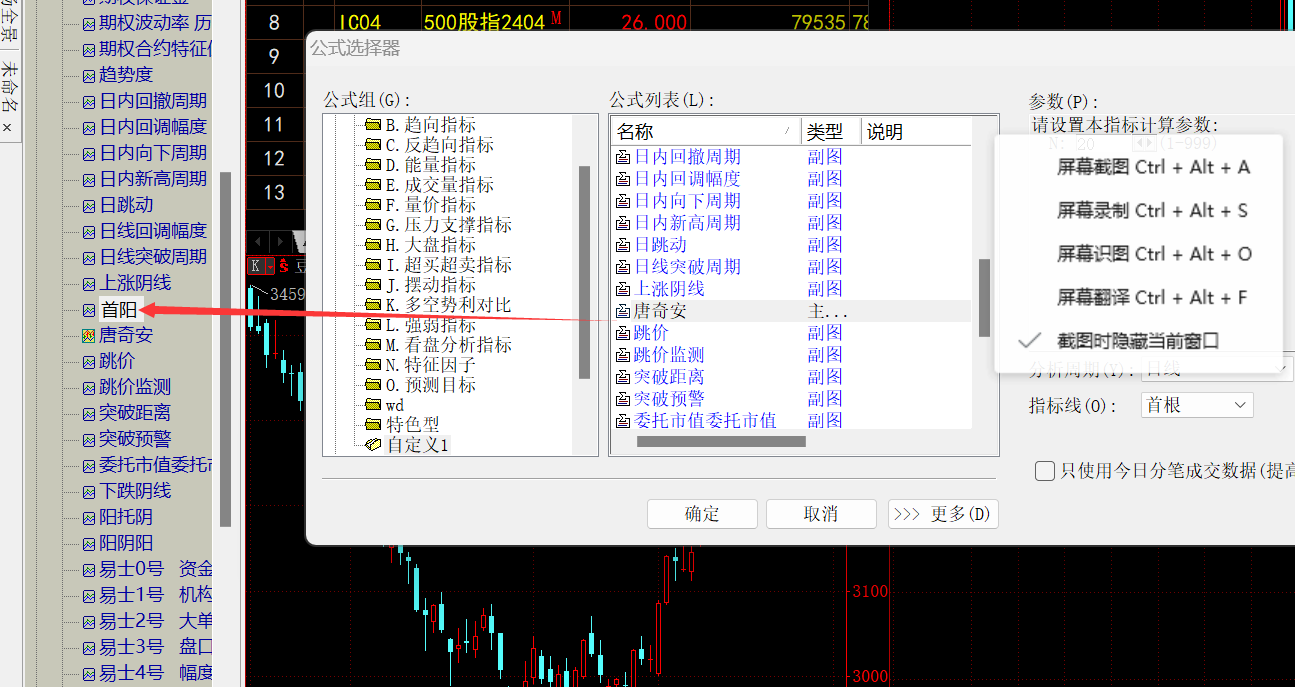This screenshot has height=687, width=1295.
Task: Click left indicator panel vertical scrollbar
Action: point(226,349)
